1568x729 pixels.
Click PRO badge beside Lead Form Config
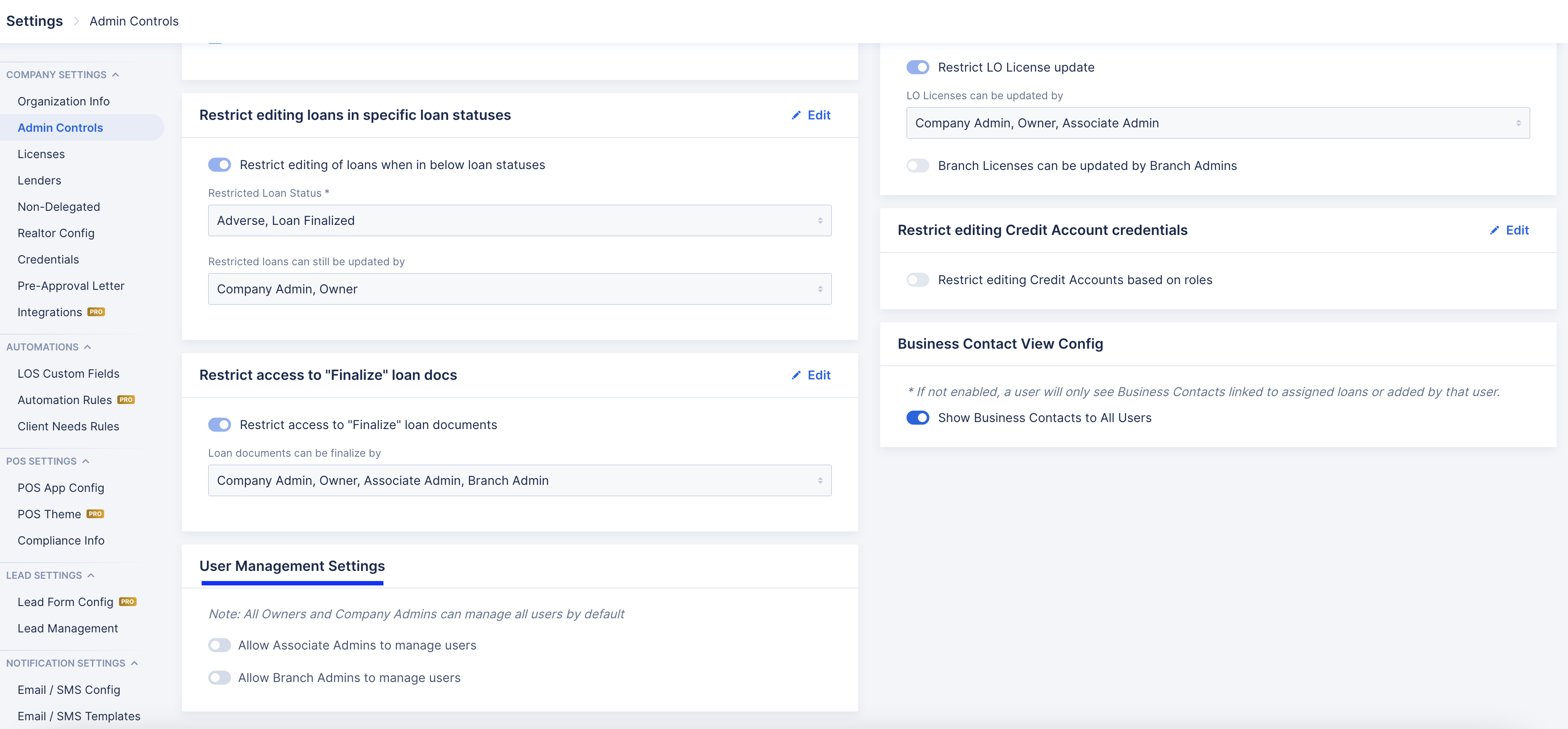tap(127, 601)
